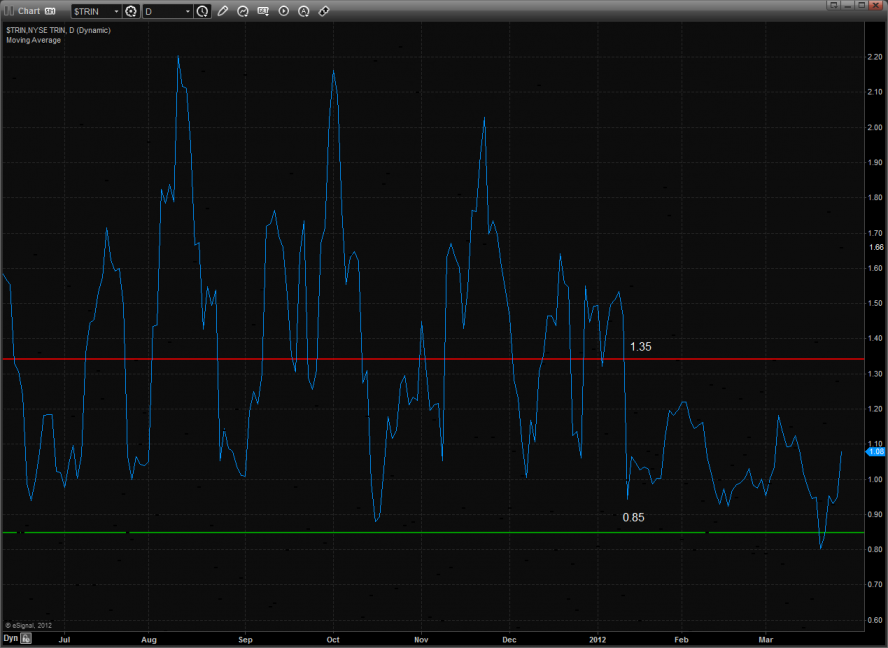Click the circled A alert icon
This screenshot has width=888, height=648.
coord(304,11)
